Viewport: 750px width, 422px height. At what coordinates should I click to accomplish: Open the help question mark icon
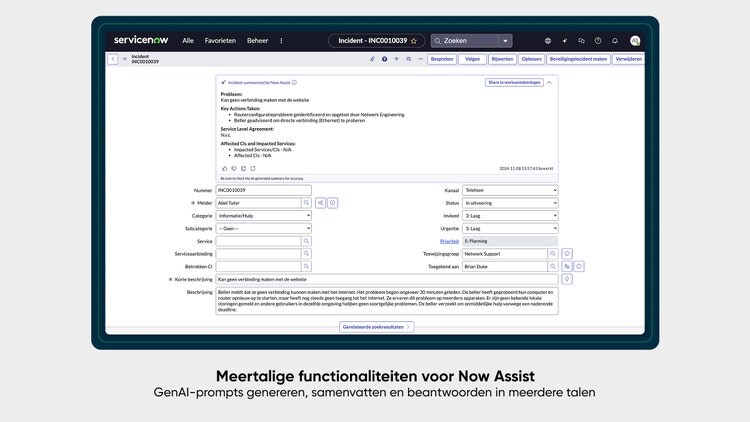tap(598, 41)
